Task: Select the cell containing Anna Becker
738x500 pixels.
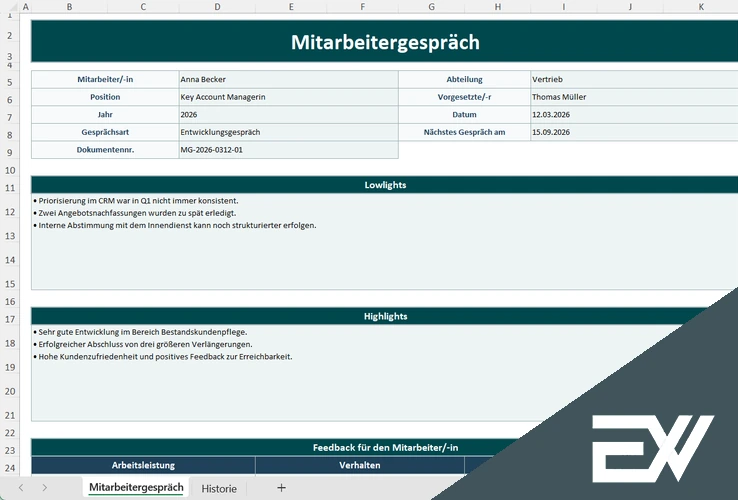Action: coord(289,79)
